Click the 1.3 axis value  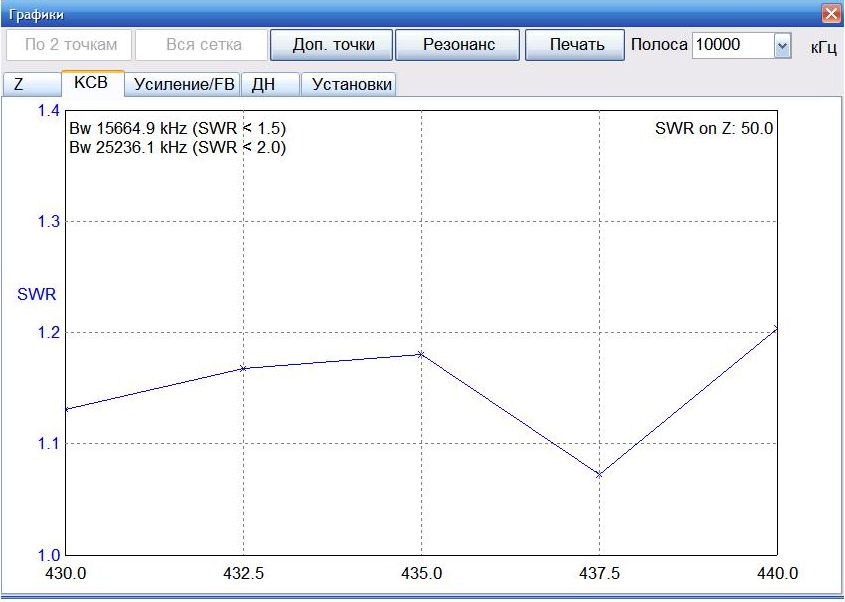coord(49,222)
